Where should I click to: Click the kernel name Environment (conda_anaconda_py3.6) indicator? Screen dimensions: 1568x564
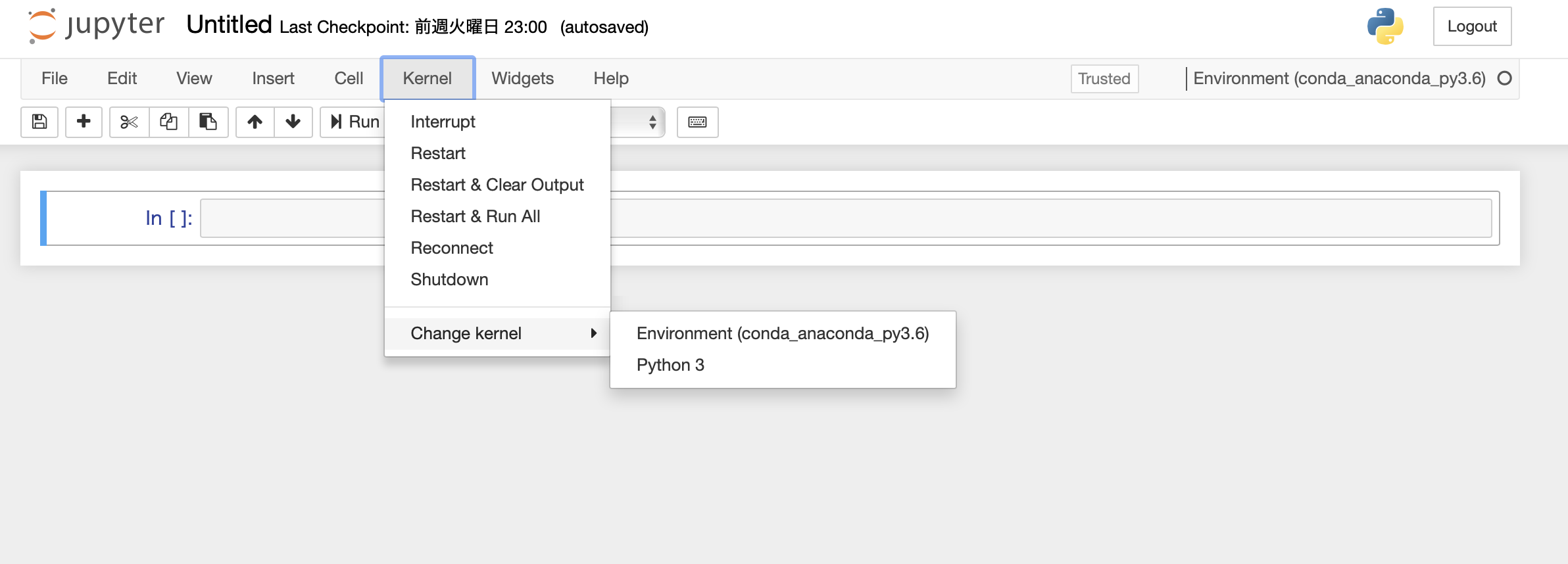tap(1339, 78)
